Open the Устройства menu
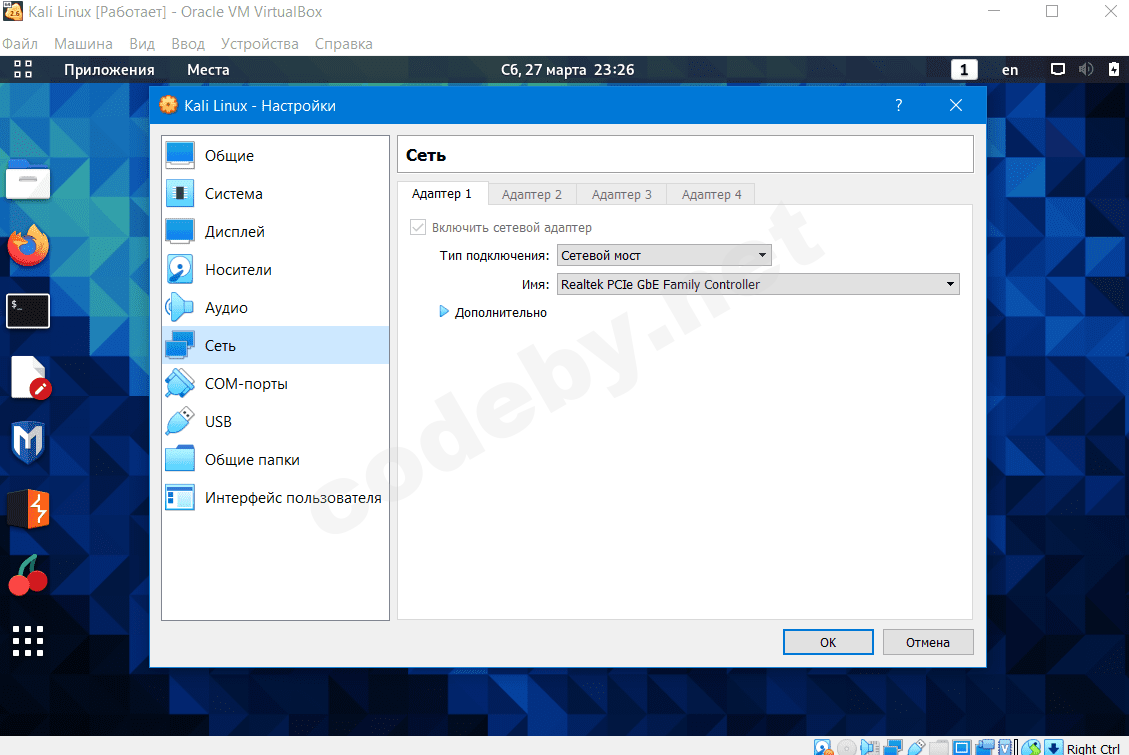This screenshot has width=1129, height=755. point(260,44)
